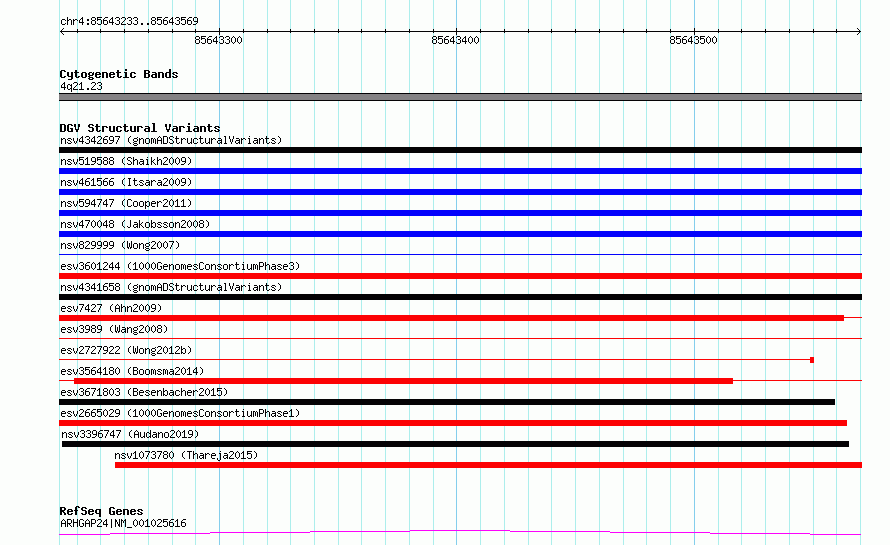Click red bar under esv2665029

pyautogui.click(x=453, y=423)
